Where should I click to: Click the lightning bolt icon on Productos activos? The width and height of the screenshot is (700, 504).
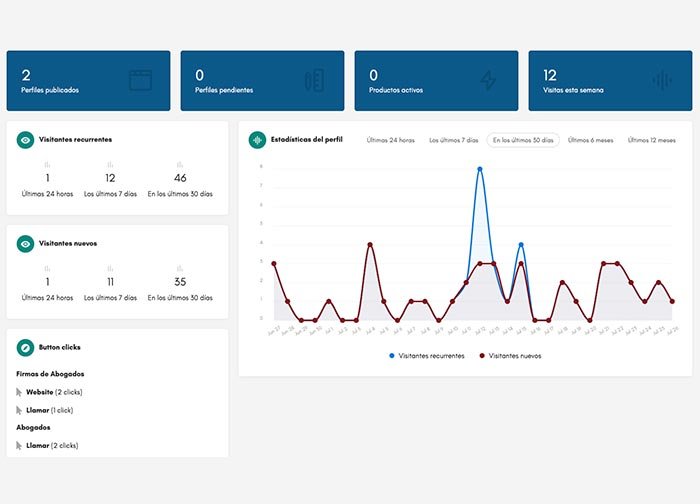(x=488, y=81)
